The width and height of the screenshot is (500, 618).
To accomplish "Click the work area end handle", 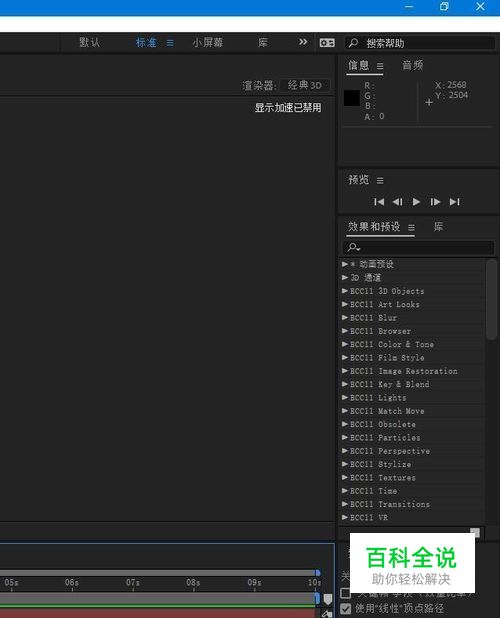I will (x=318, y=598).
